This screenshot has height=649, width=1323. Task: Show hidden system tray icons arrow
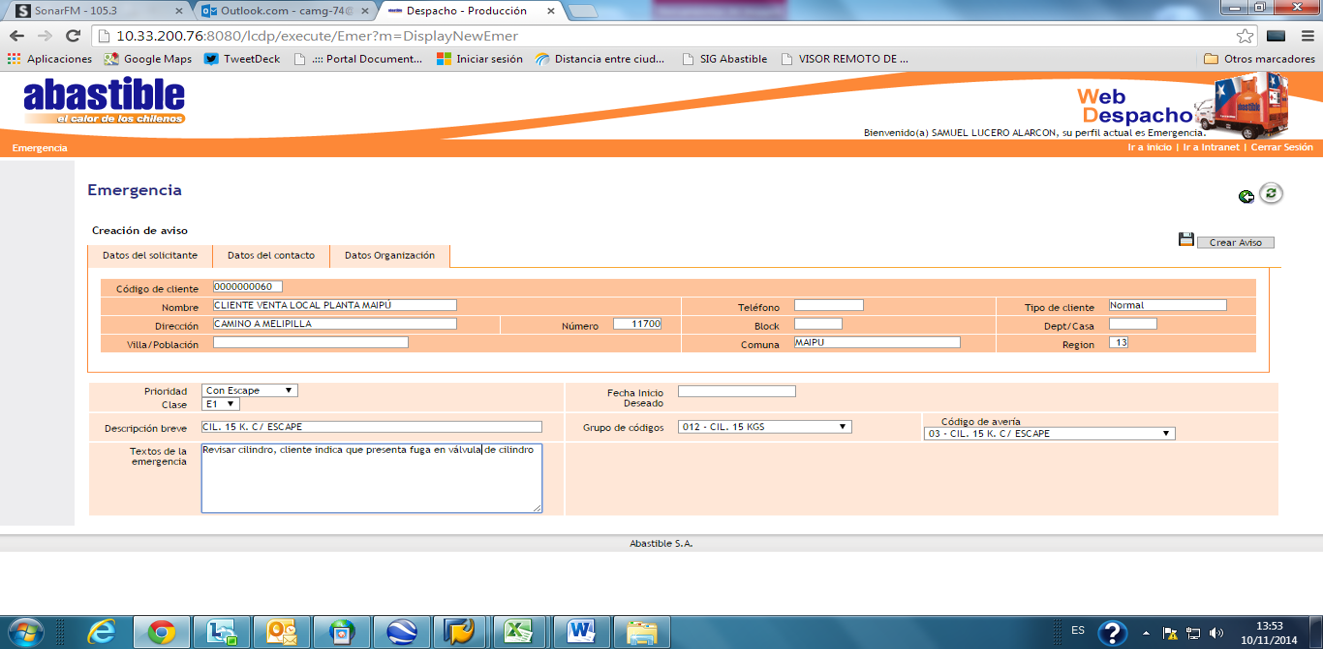pos(1146,633)
